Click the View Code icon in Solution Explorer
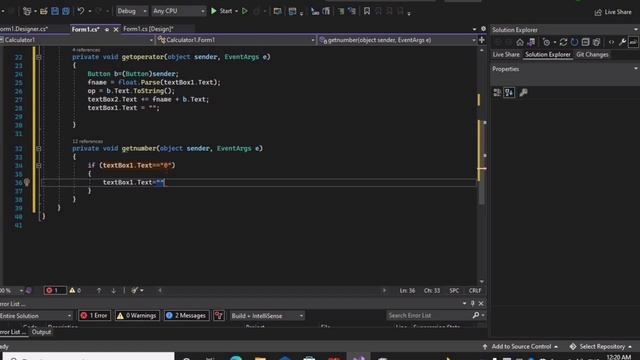This screenshot has height=360, width=640. pos(611,42)
